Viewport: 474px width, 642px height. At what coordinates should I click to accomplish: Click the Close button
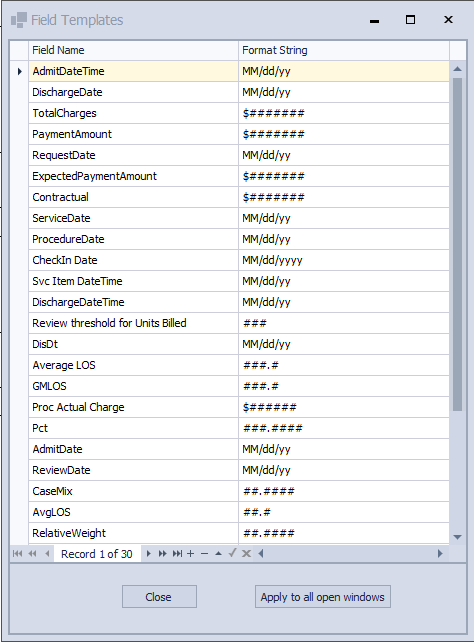pos(159,597)
